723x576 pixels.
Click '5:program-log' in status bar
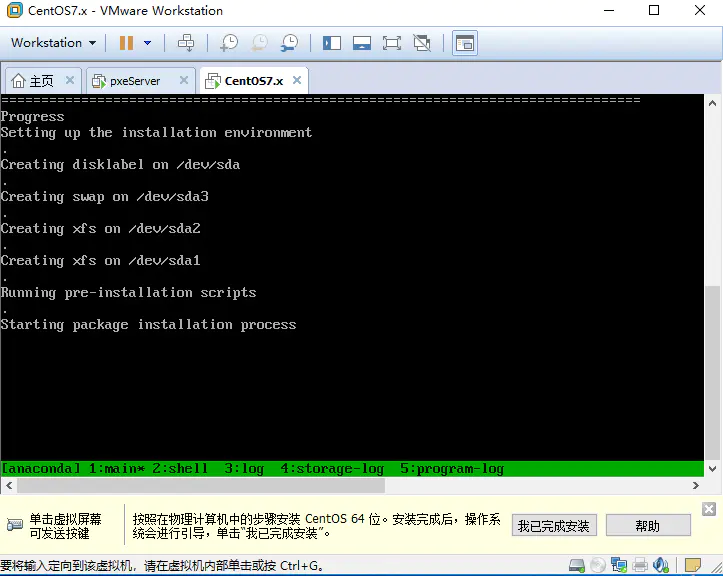[452, 469]
